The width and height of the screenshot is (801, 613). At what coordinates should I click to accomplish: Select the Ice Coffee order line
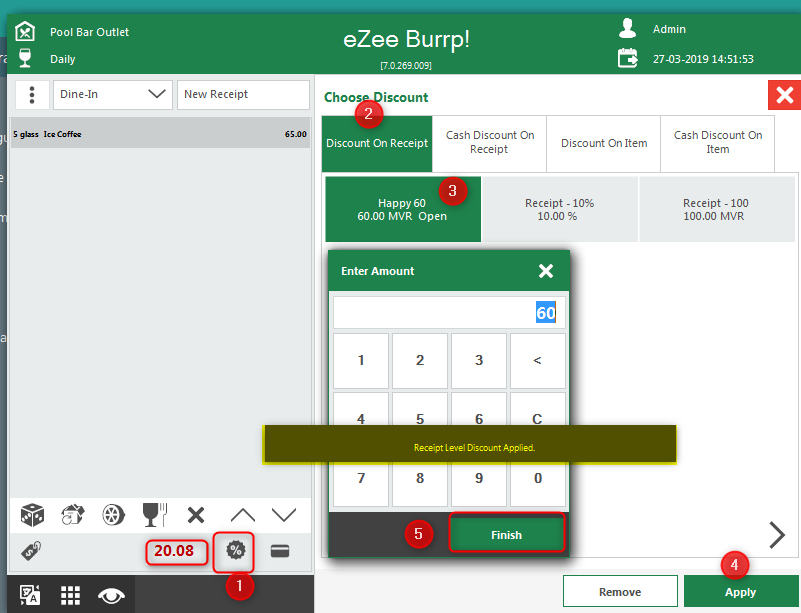point(160,134)
